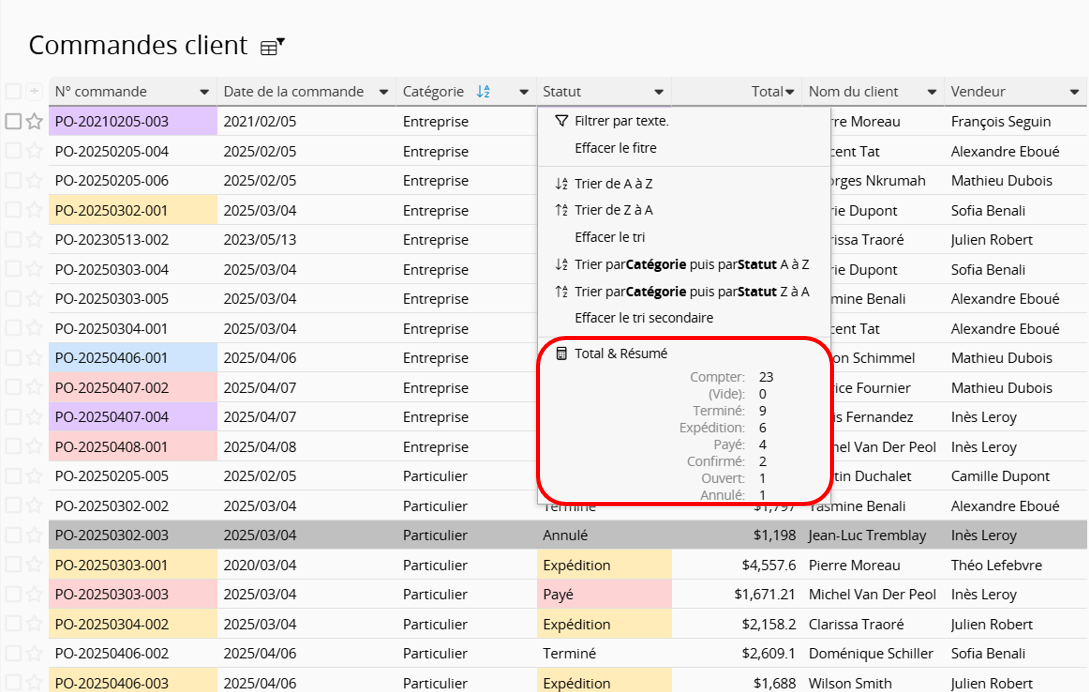Viewport: 1089px width, 692px height.
Task: Click the filter funnel icon in menu
Action: point(561,121)
